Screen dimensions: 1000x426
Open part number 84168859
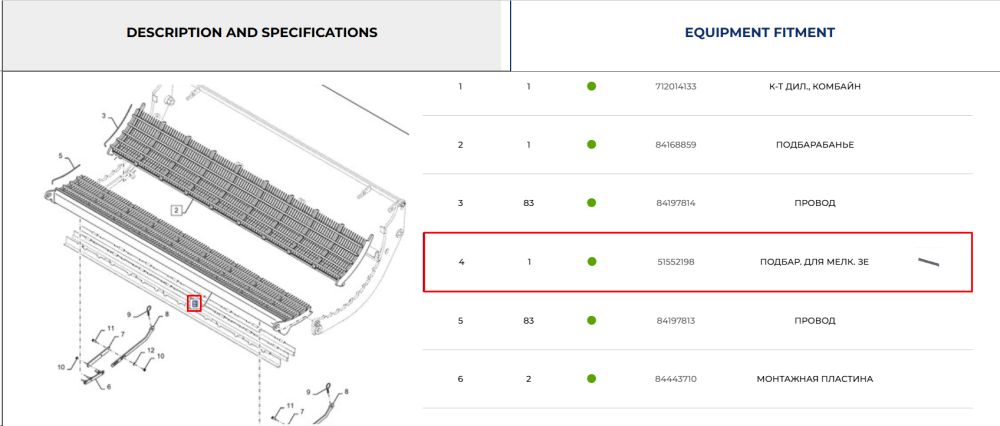[675, 145]
